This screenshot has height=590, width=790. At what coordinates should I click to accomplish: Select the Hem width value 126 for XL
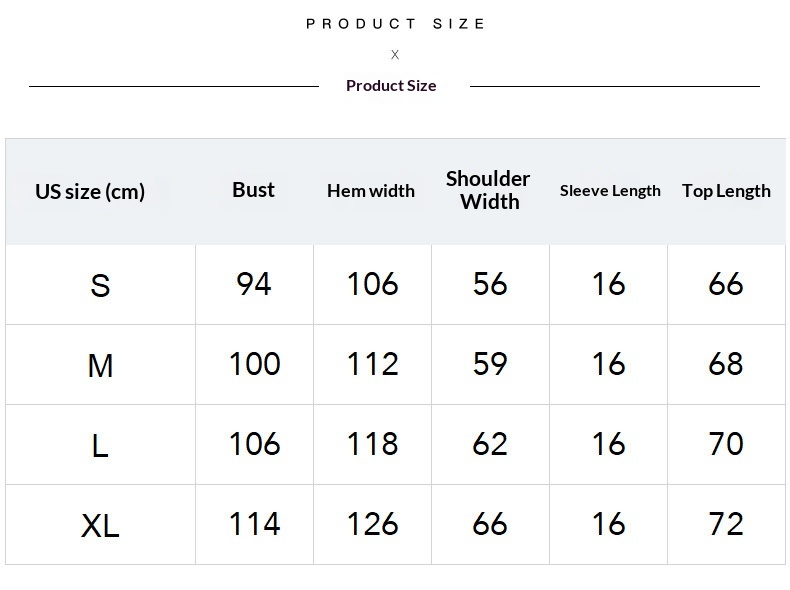[372, 524]
